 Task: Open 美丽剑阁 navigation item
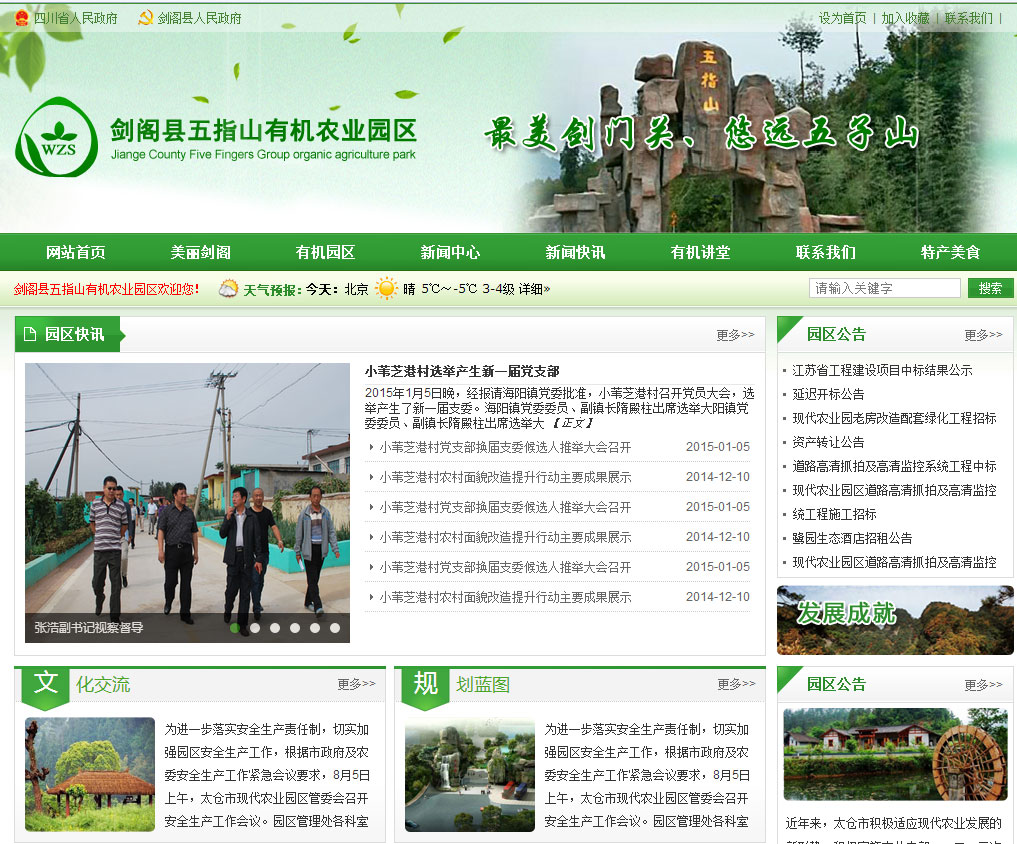tap(200, 252)
